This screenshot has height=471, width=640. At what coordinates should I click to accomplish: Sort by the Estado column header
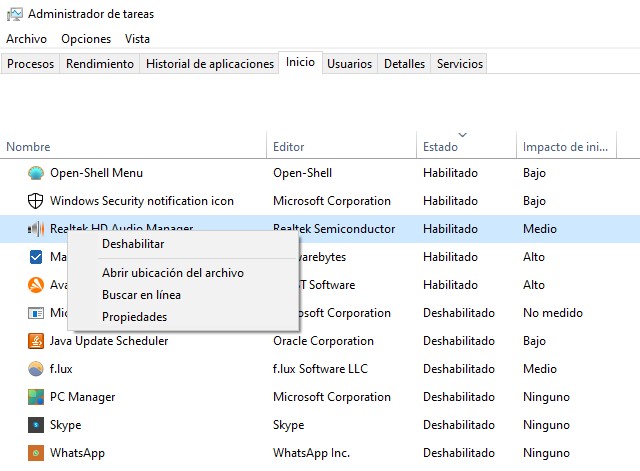point(467,147)
